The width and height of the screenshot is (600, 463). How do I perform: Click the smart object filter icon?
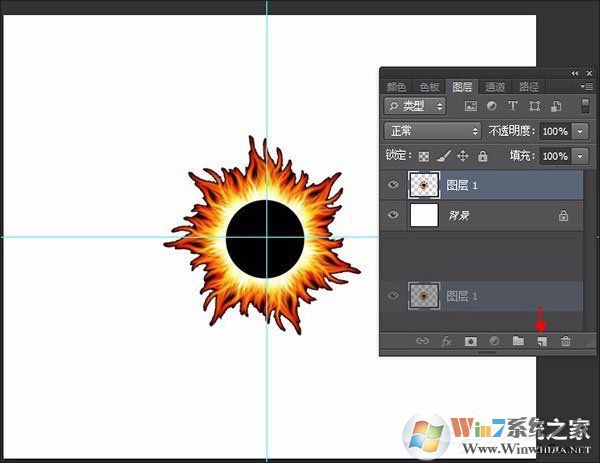(x=556, y=106)
